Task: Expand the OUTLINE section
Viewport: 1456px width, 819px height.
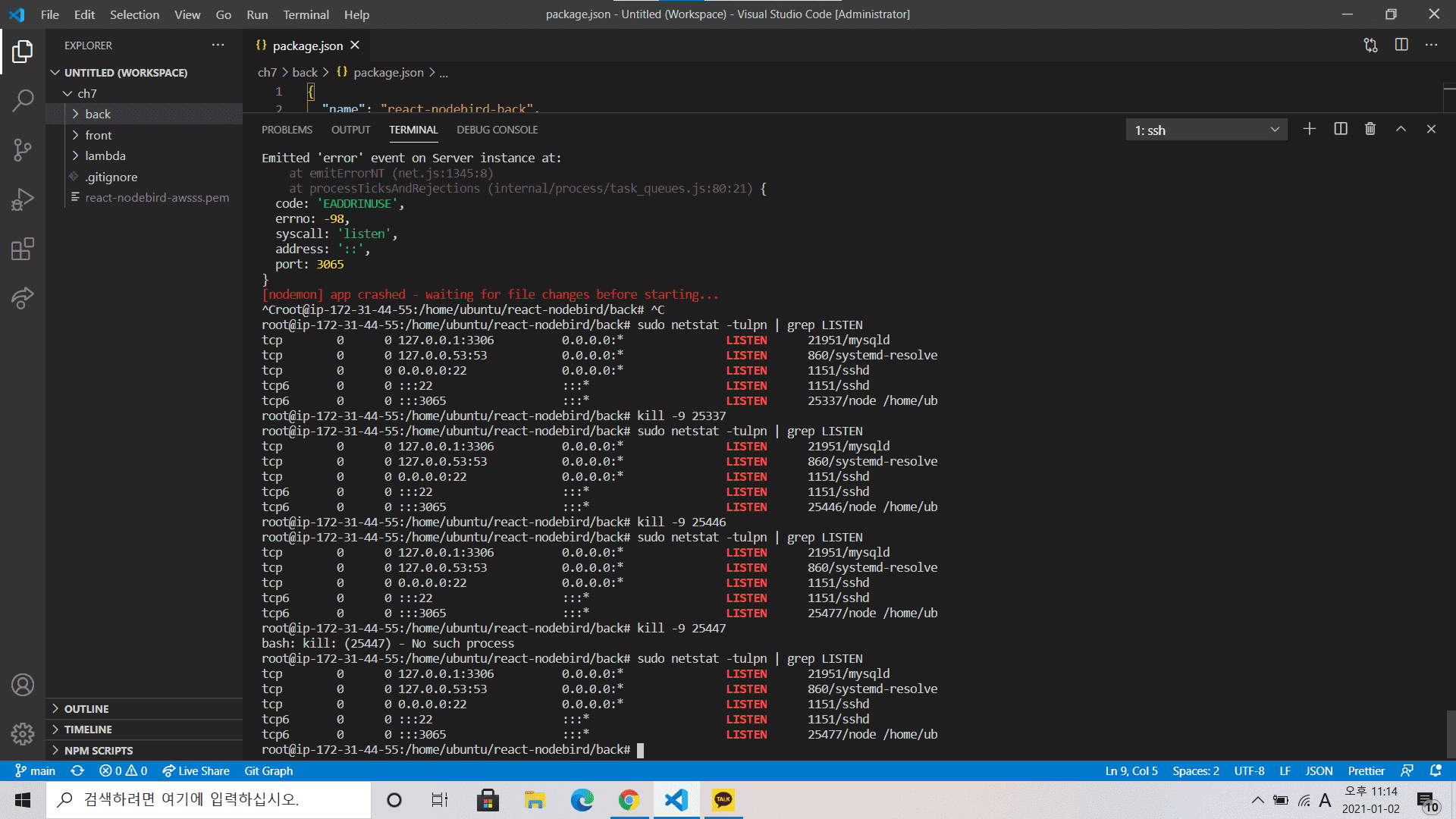Action: pyautogui.click(x=86, y=708)
